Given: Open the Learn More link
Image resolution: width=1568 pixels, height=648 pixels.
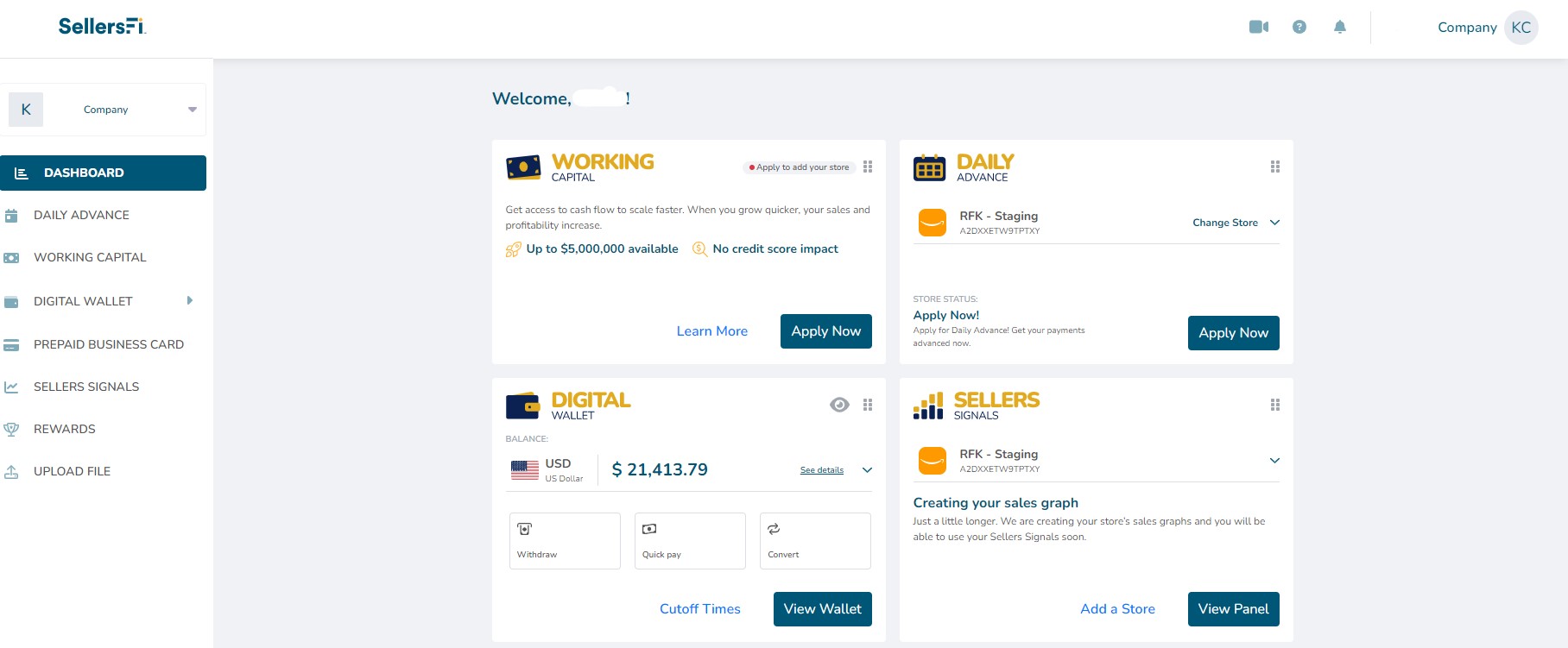Looking at the screenshot, I should (712, 331).
